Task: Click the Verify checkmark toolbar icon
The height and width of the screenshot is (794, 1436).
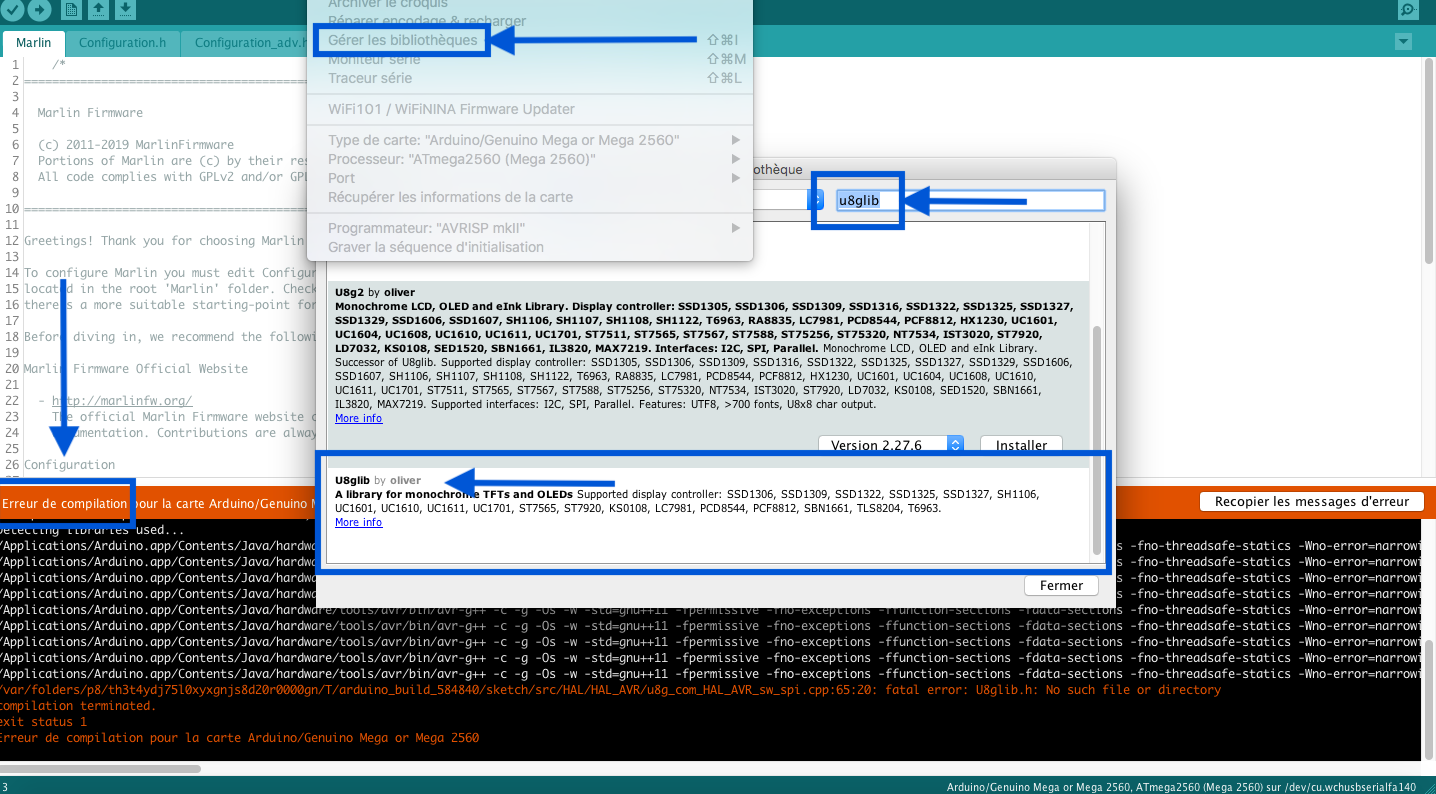Action: pyautogui.click(x=12, y=10)
